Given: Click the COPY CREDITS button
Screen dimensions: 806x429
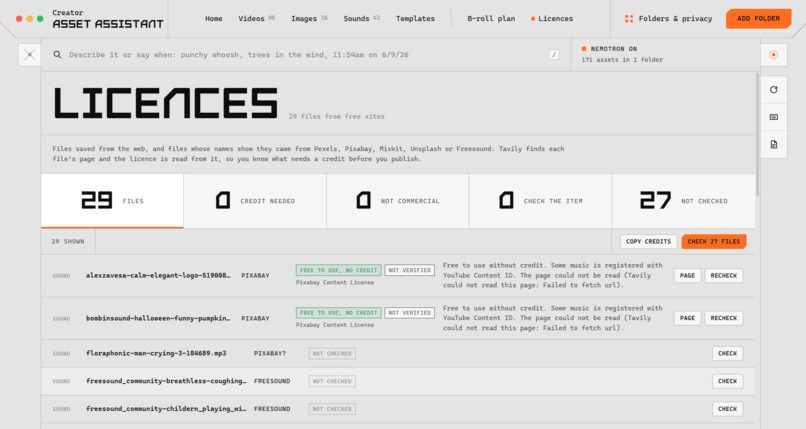Looking at the screenshot, I should [648, 241].
